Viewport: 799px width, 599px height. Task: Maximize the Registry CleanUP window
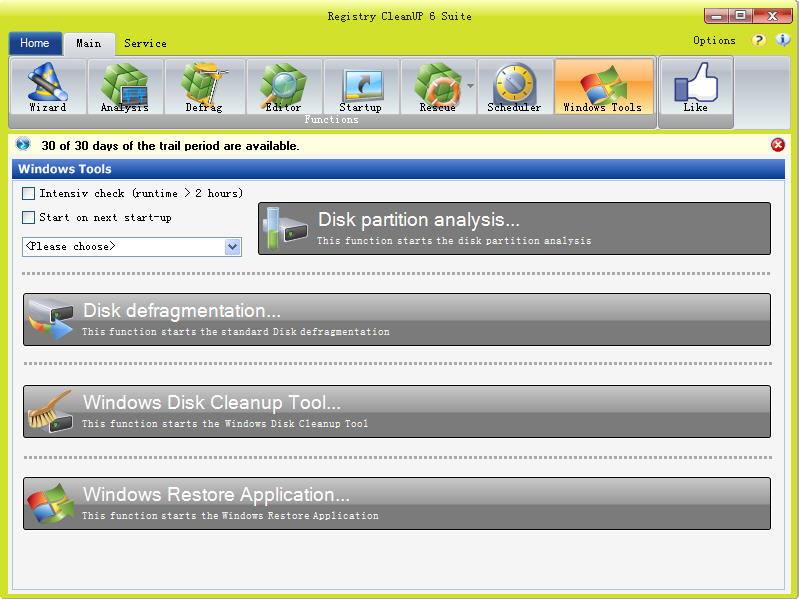[740, 16]
